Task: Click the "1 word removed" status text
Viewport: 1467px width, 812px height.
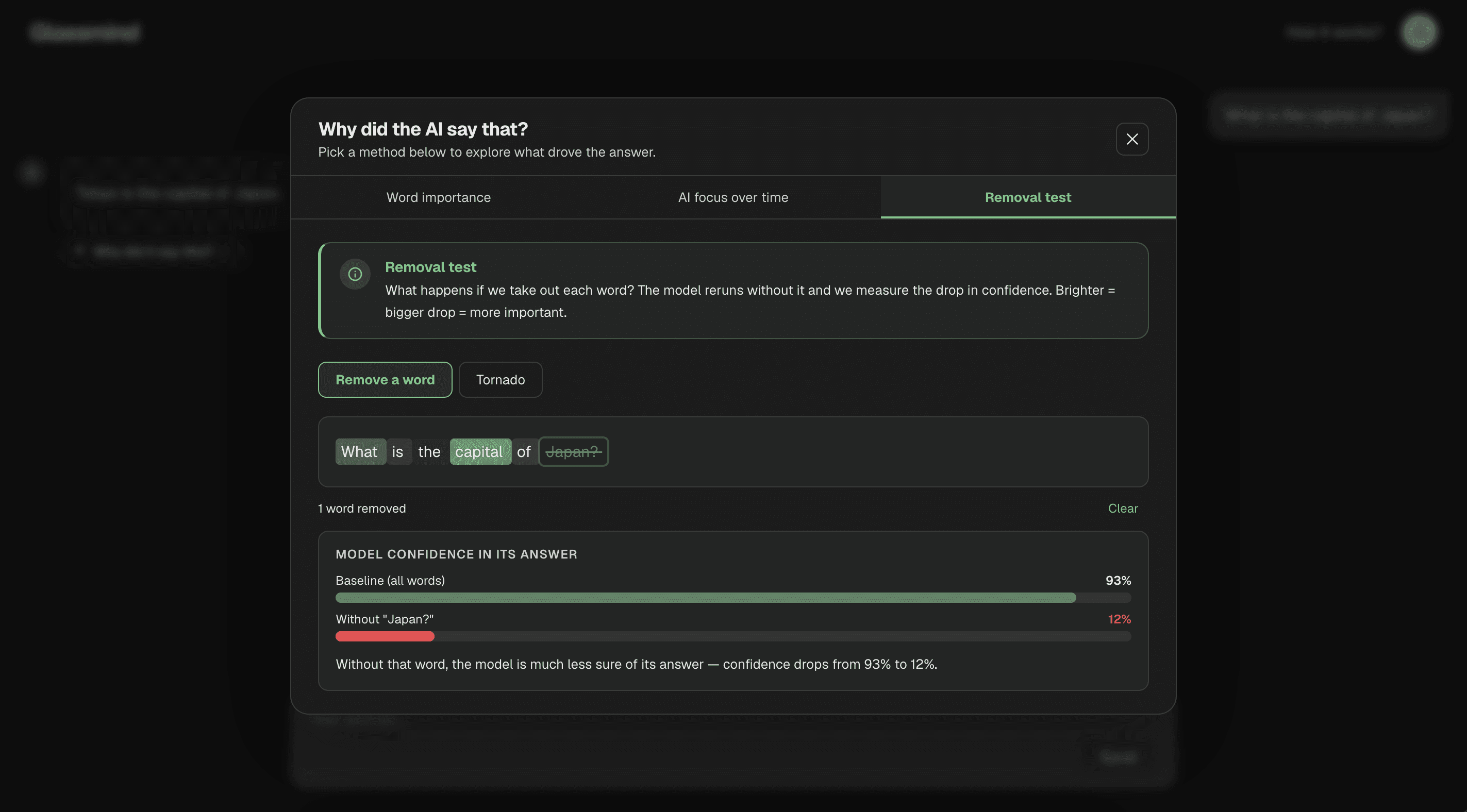Action: [362, 509]
